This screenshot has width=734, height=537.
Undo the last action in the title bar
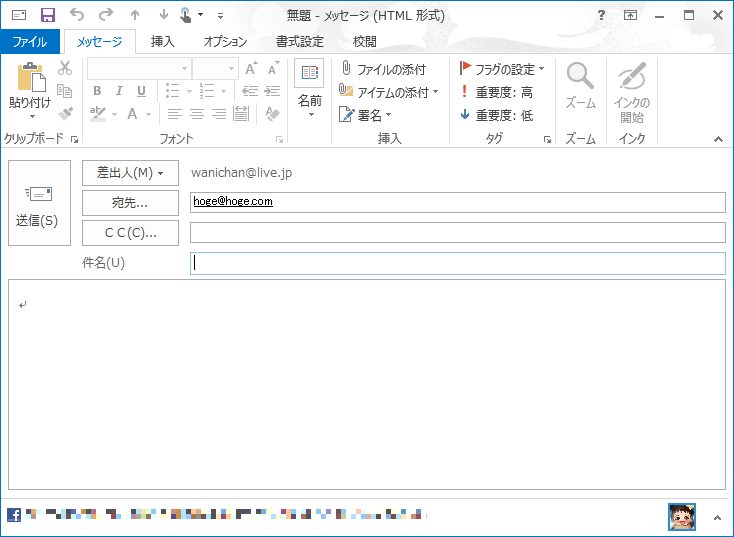coord(77,15)
